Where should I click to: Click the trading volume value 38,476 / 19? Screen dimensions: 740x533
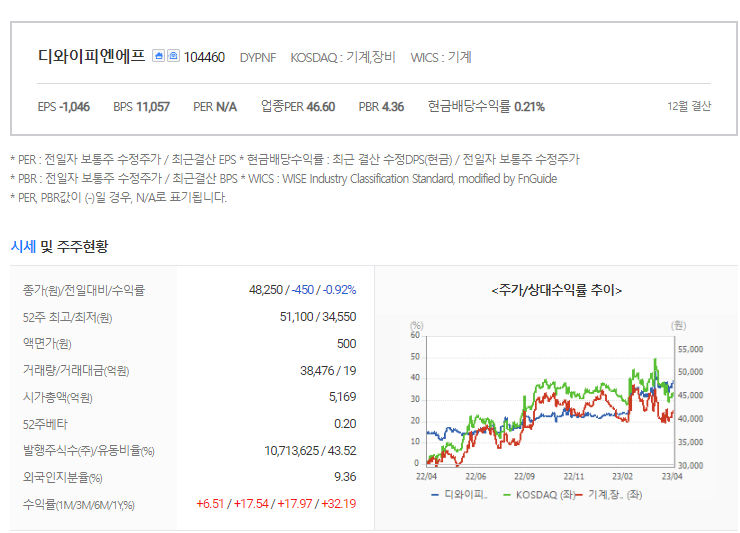(x=328, y=371)
